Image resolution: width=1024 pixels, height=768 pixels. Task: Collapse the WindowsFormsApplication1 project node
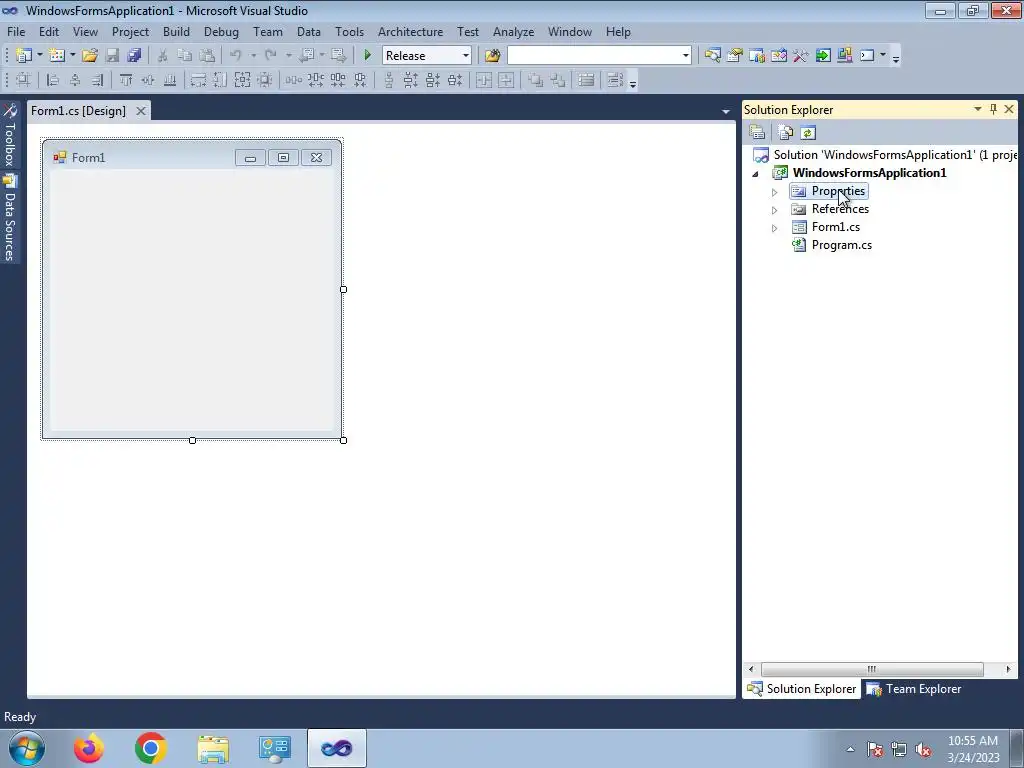coord(756,174)
